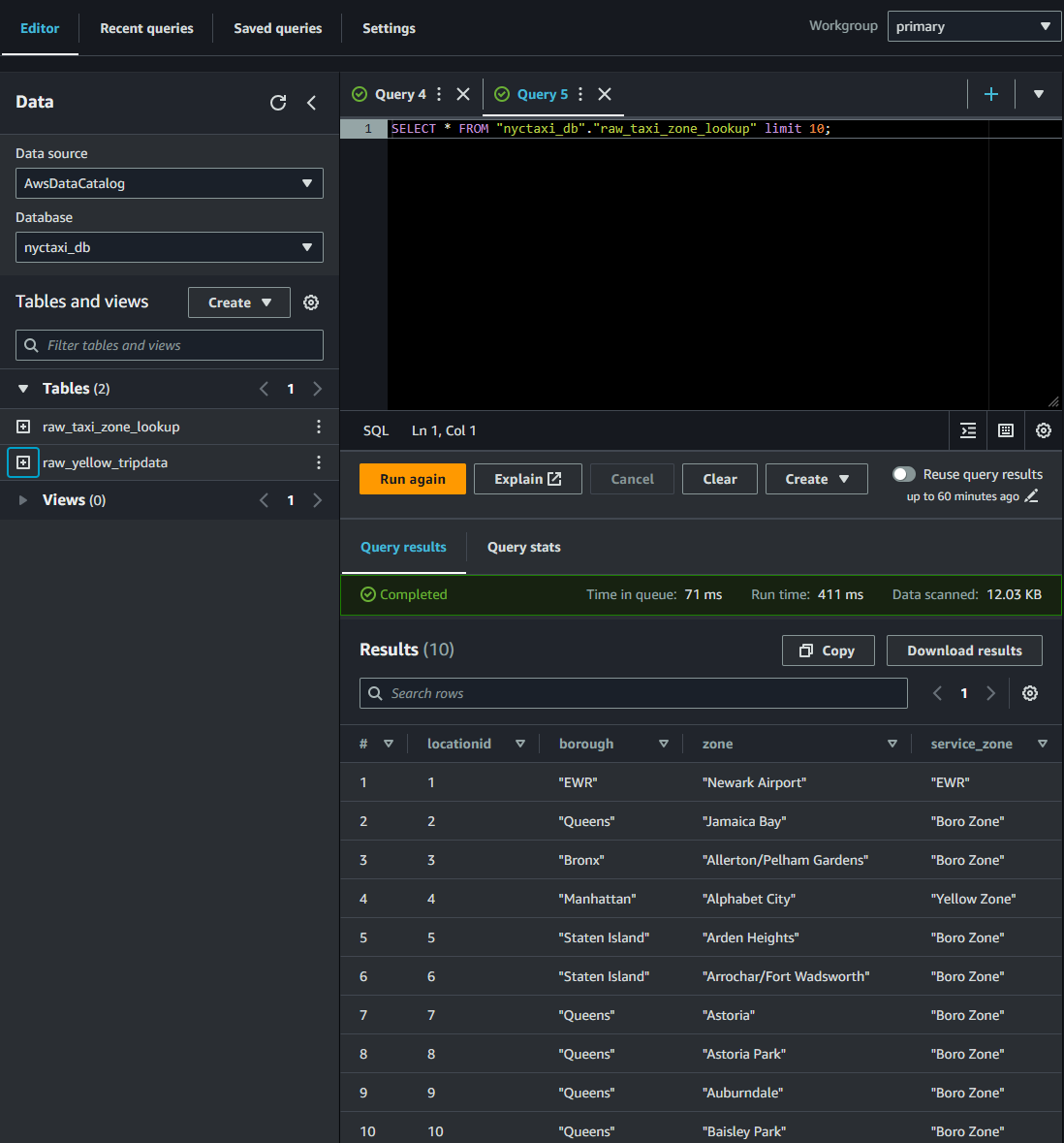Go to next Tables page
This screenshot has width=1064, height=1143.
[317, 389]
